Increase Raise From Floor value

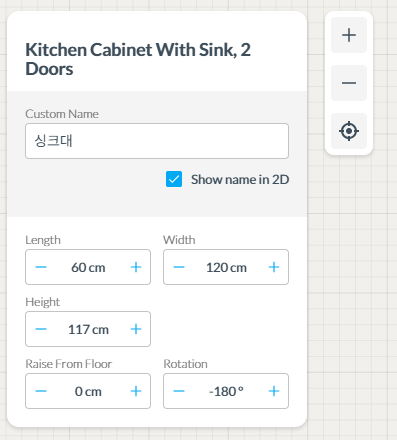pos(136,391)
